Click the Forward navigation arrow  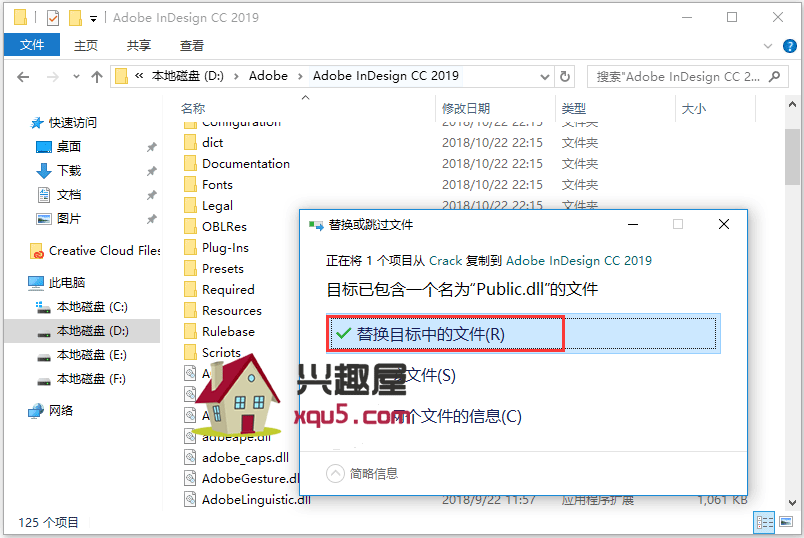52,77
